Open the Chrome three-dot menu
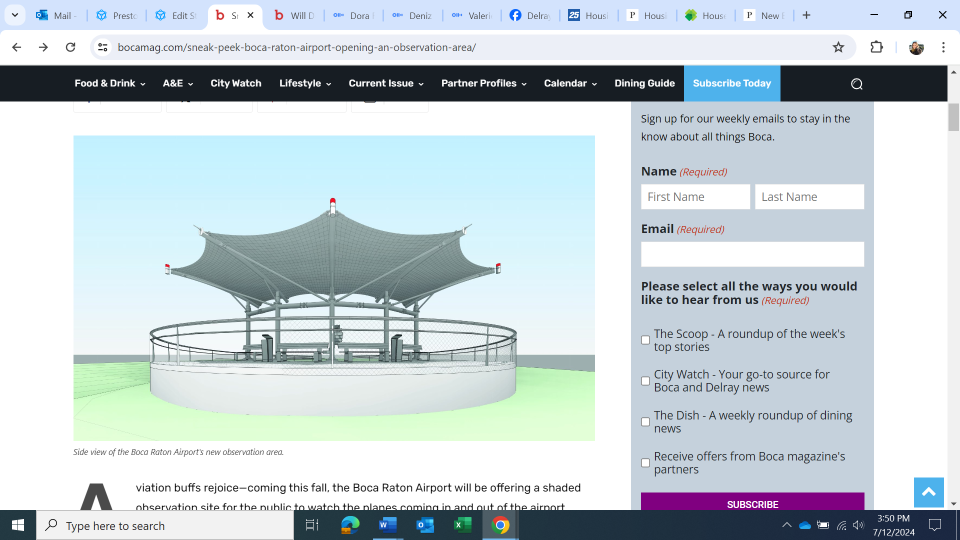The width and height of the screenshot is (960, 540). tap(943, 47)
